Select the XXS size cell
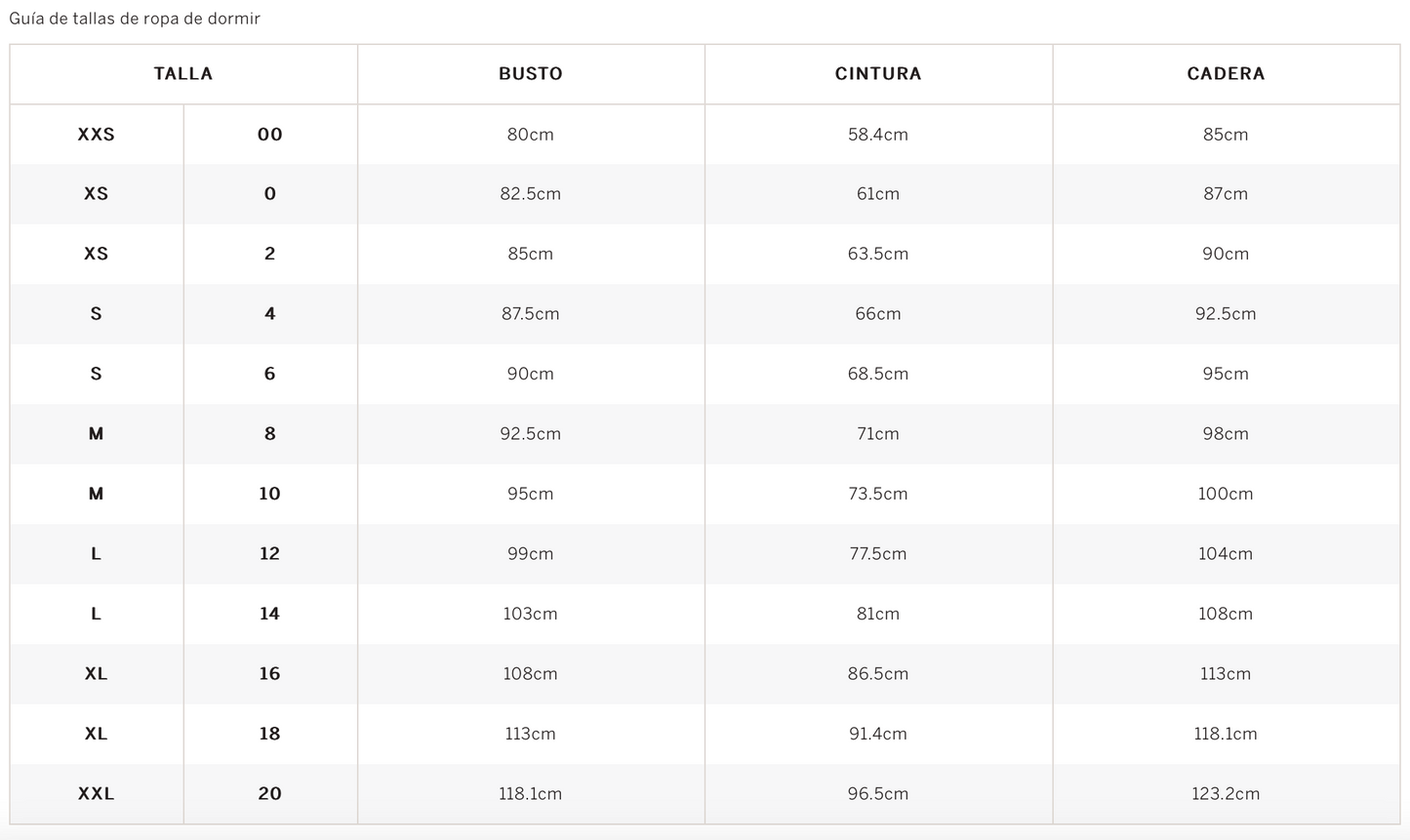This screenshot has width=1410, height=840. (97, 135)
